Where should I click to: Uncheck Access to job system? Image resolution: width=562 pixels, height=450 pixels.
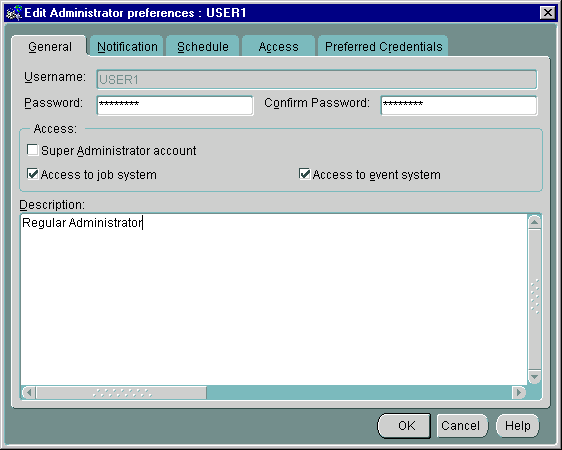(33, 174)
